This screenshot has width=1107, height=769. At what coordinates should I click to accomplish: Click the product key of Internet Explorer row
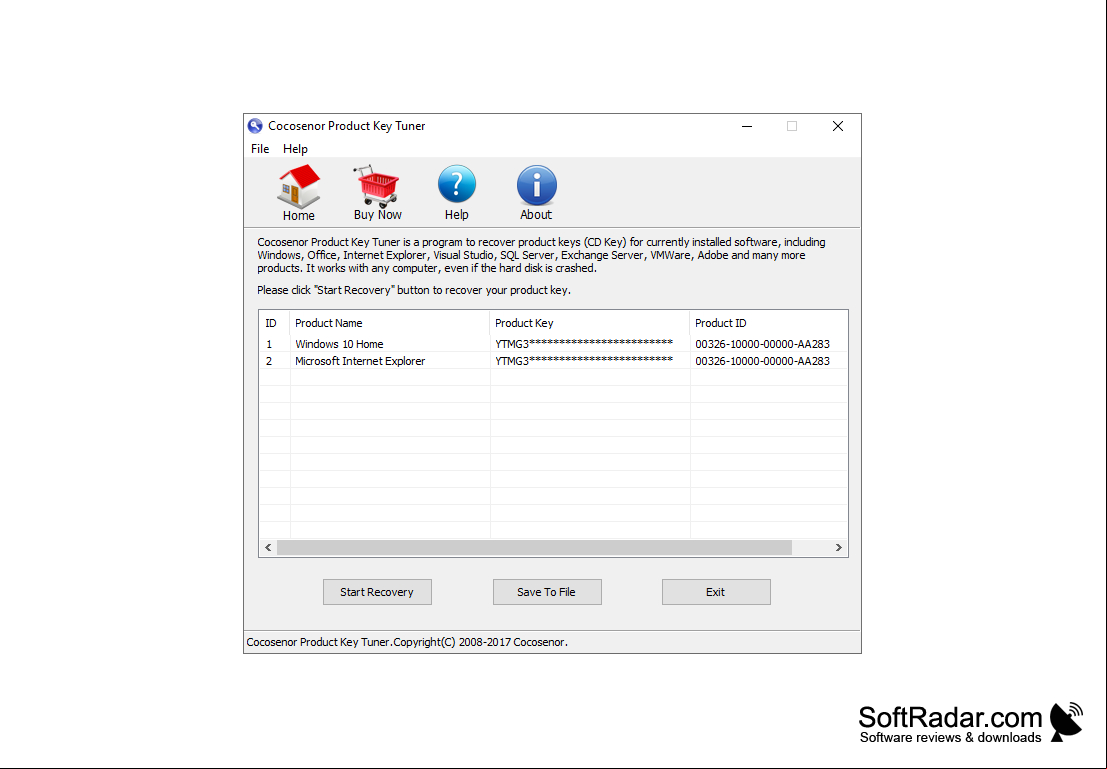[x=584, y=361]
